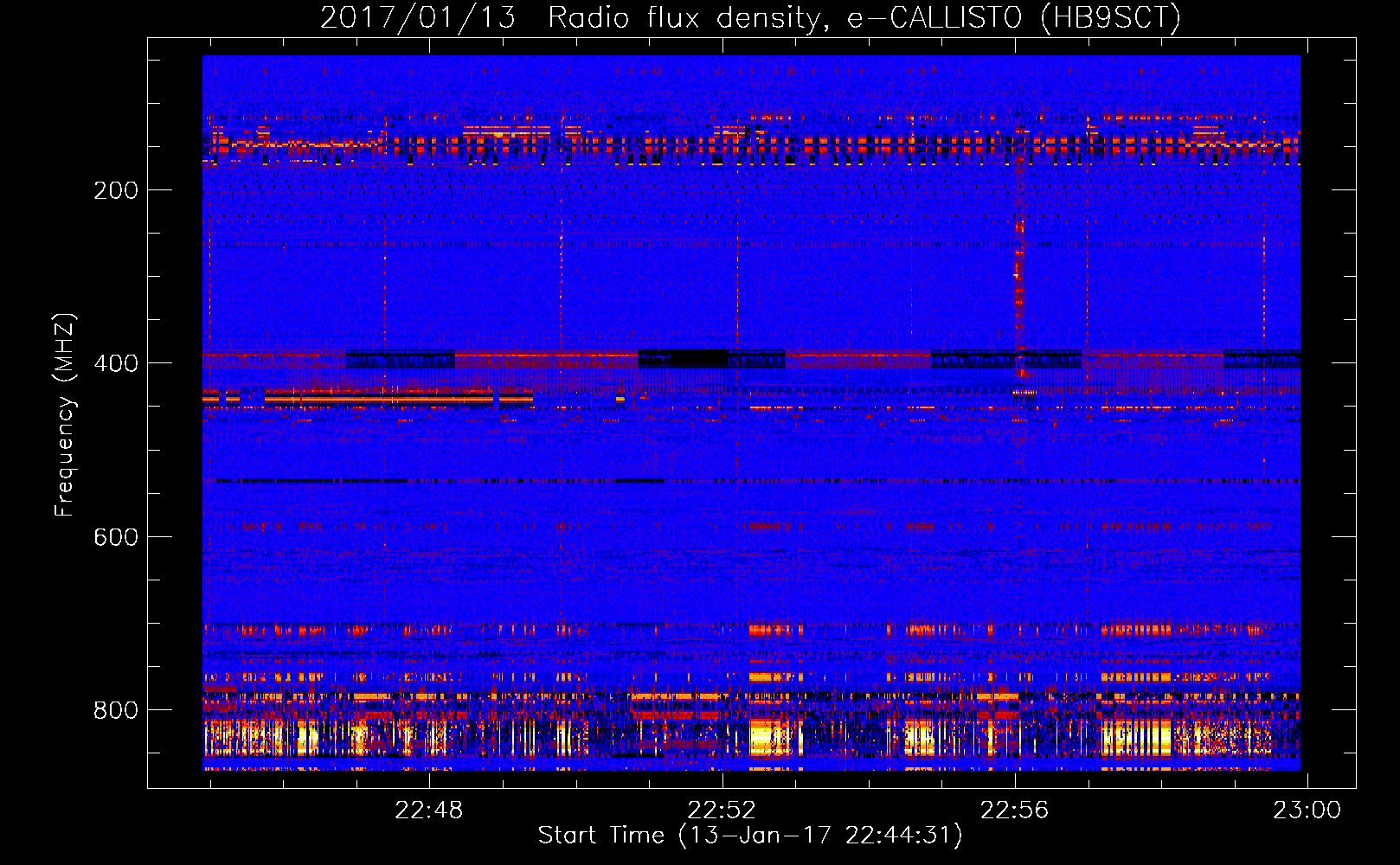The height and width of the screenshot is (865, 1400).
Task: Select the Frequency (MHZ) axis title
Action: coord(65,414)
